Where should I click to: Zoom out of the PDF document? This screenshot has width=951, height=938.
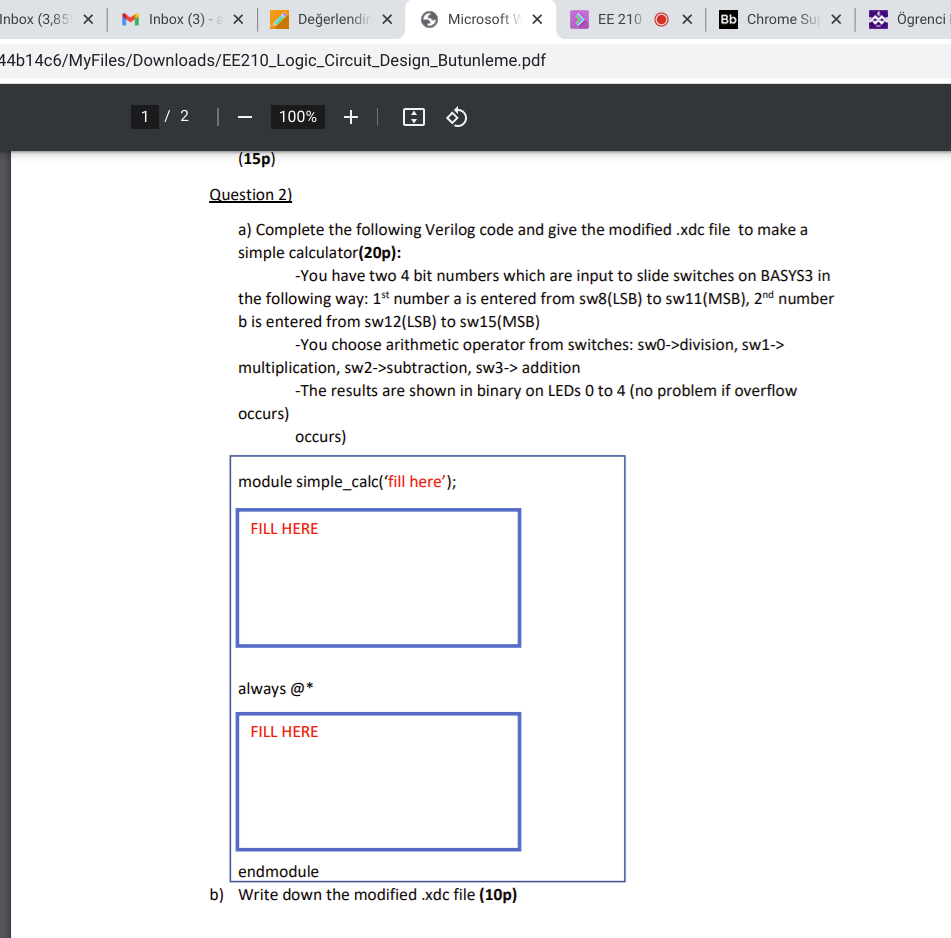point(243,117)
